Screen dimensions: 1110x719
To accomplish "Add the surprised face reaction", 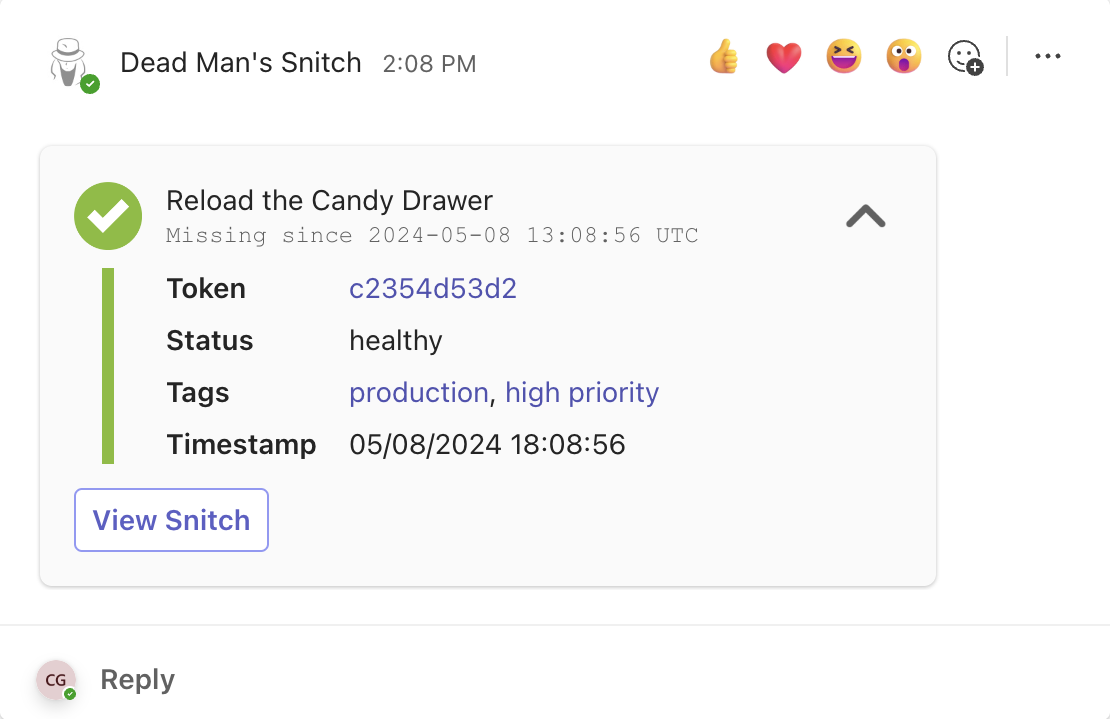I will pyautogui.click(x=904, y=57).
